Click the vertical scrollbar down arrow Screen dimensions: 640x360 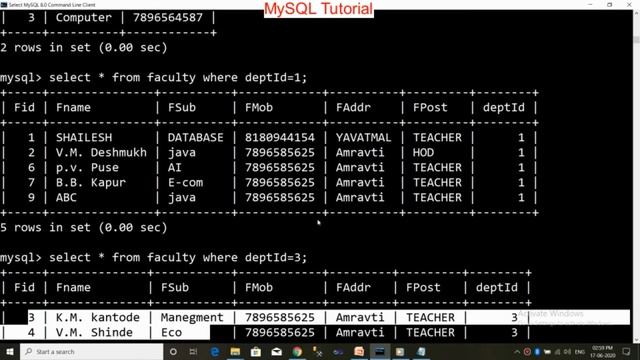(x=636, y=340)
